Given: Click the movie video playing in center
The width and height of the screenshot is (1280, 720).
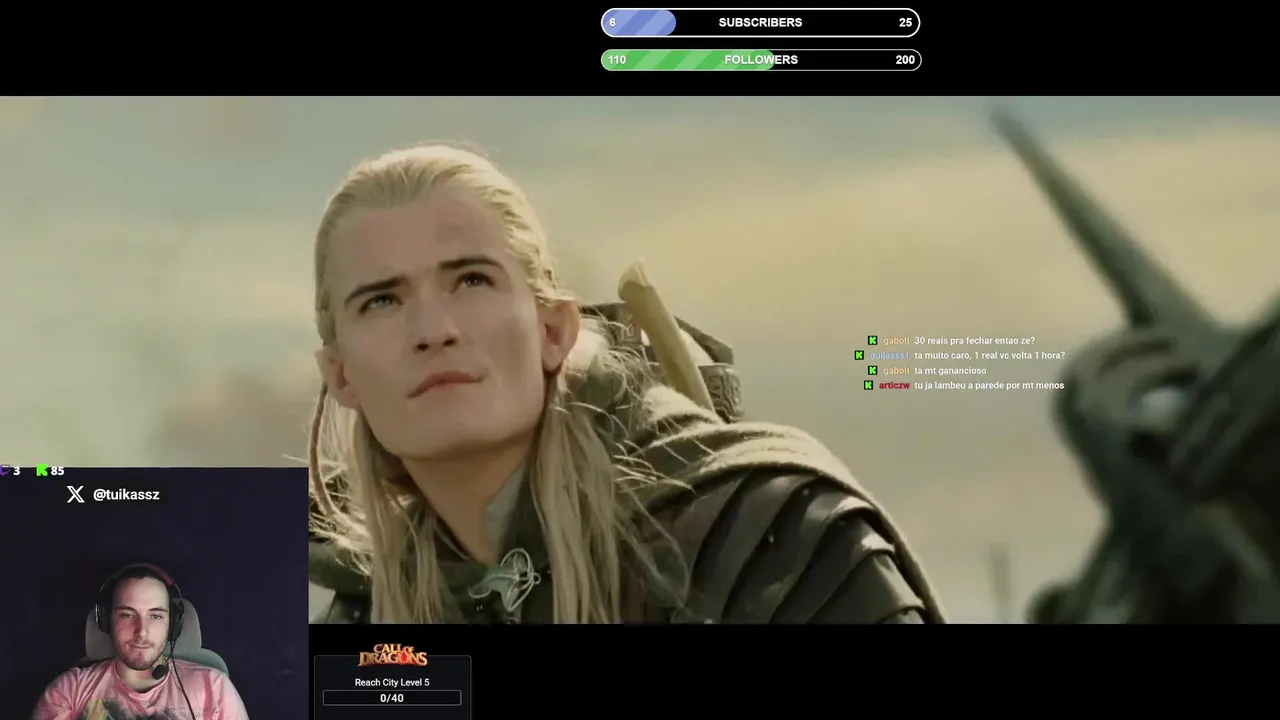Looking at the screenshot, I should point(640,360).
